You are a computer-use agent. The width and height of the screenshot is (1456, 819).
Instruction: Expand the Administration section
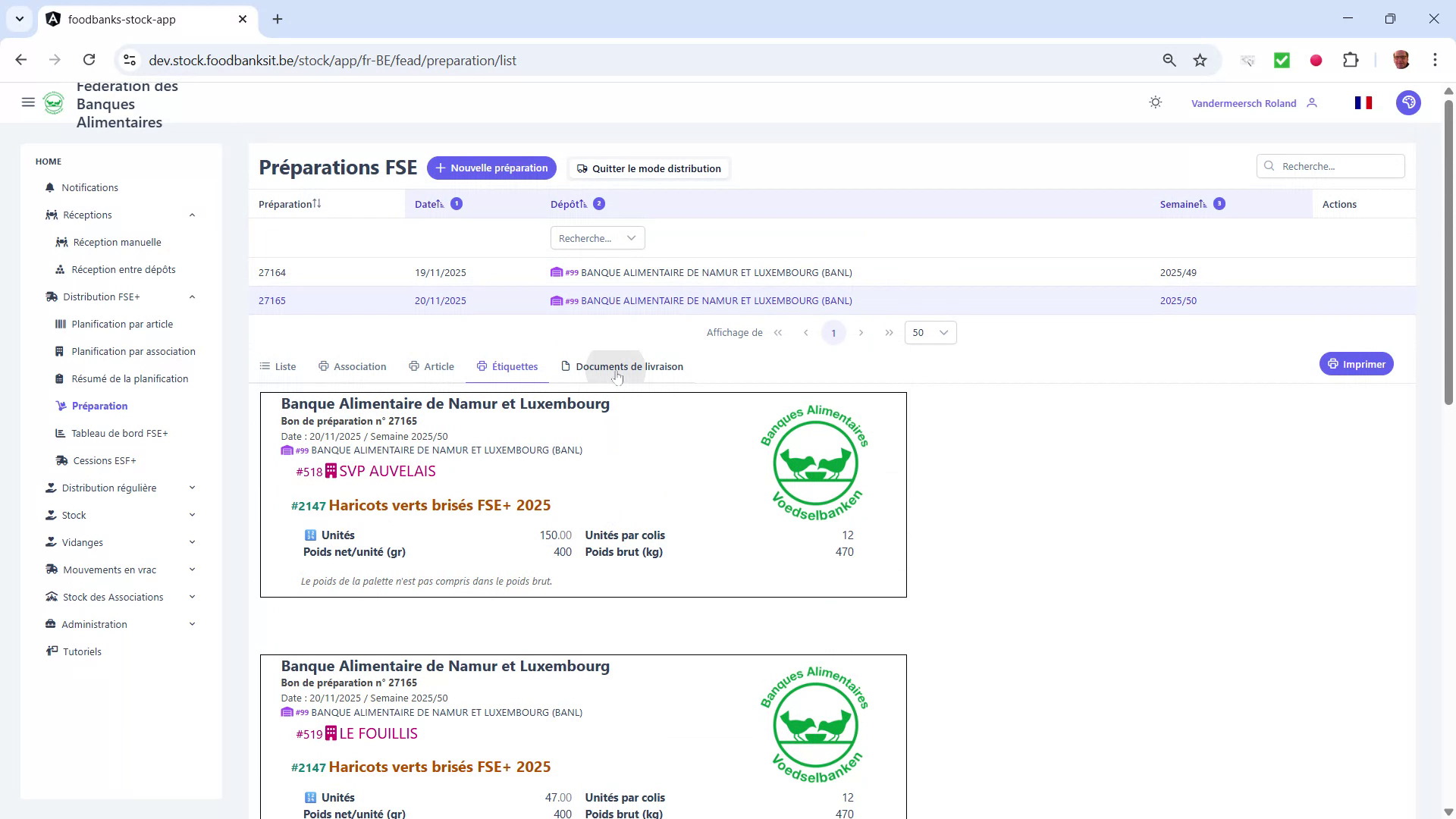[192, 623]
